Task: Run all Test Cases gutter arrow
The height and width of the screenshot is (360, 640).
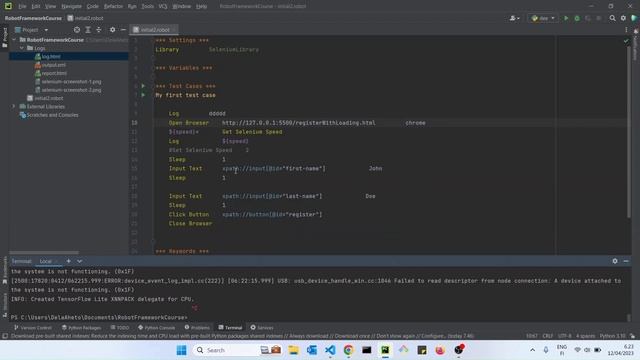Action: (143, 86)
